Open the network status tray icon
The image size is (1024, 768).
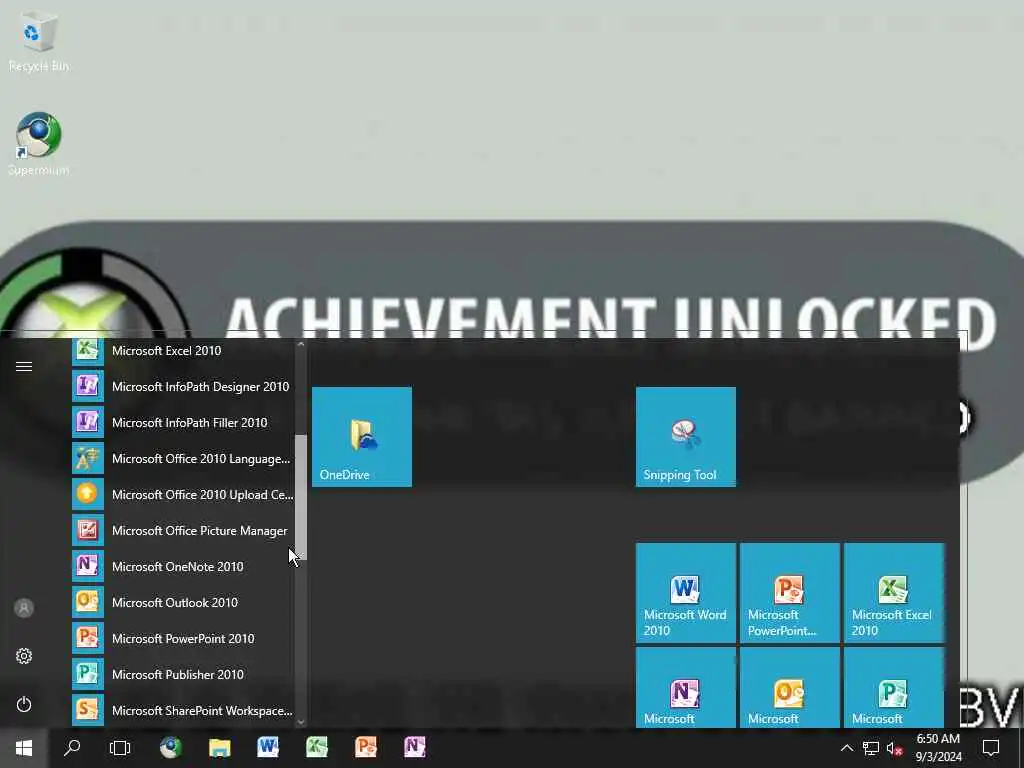pos(871,748)
